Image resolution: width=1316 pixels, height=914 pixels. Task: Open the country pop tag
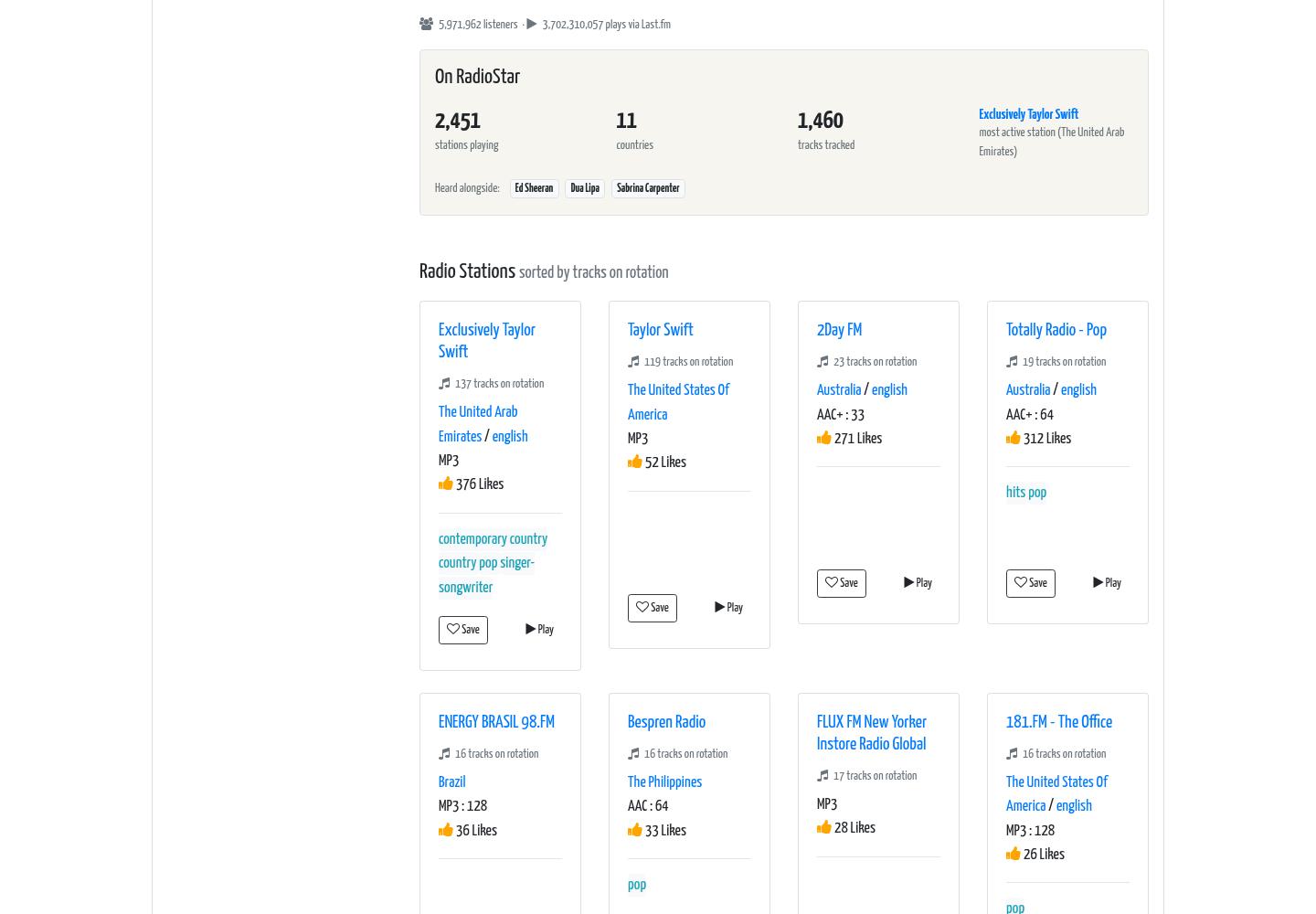coord(468,563)
